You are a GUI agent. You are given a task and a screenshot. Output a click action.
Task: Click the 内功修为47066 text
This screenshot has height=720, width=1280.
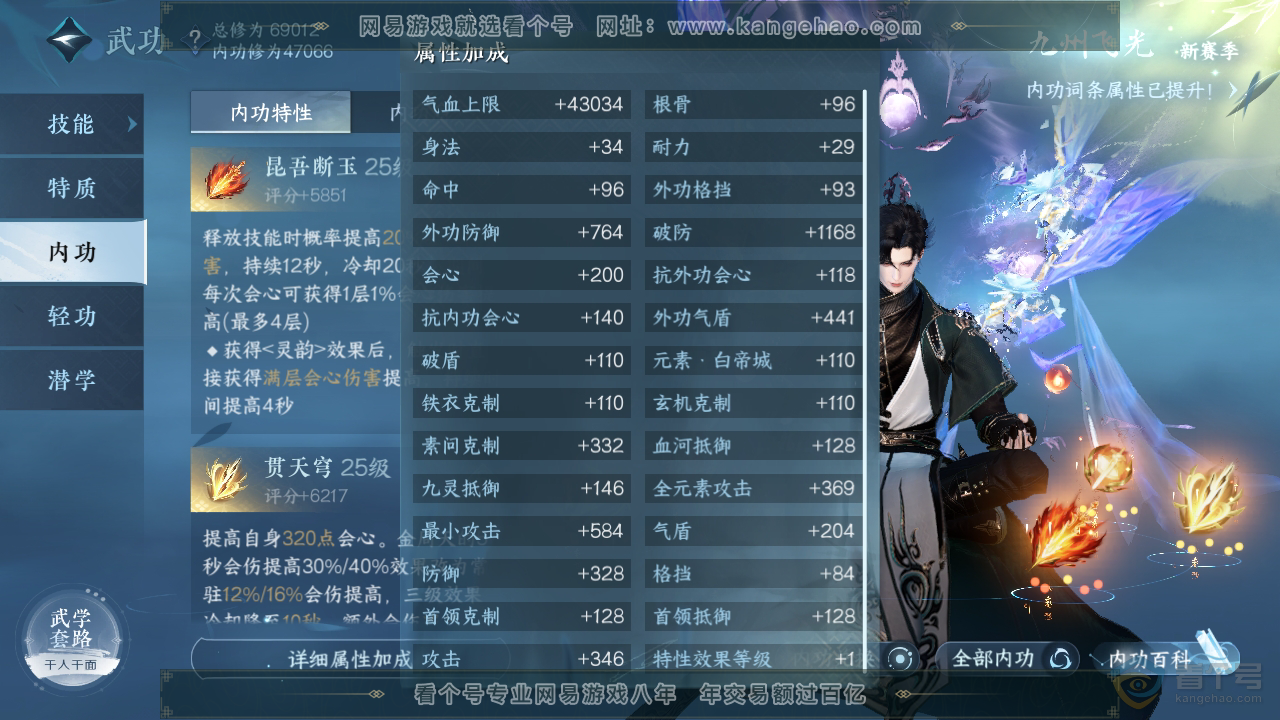(x=273, y=51)
